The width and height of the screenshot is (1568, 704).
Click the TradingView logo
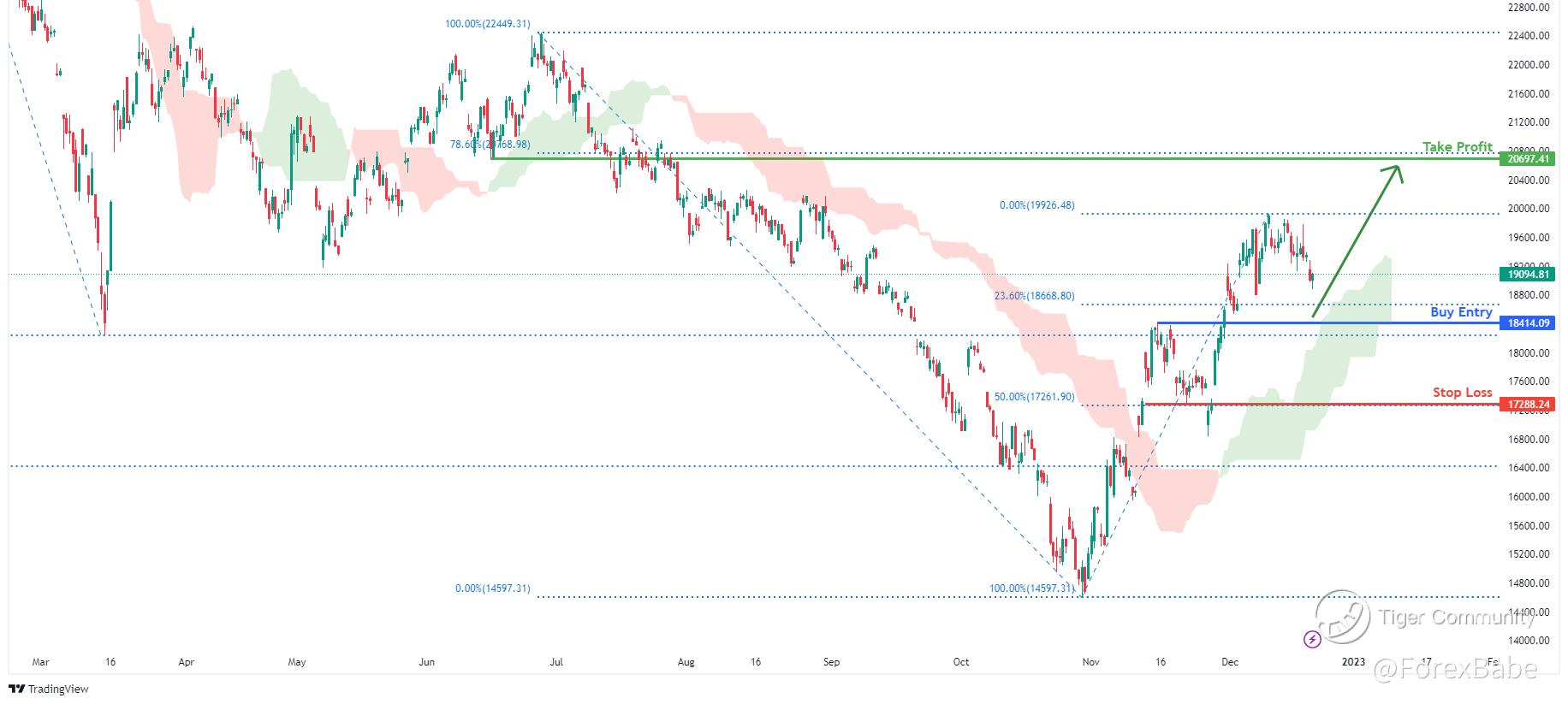pos(49,689)
